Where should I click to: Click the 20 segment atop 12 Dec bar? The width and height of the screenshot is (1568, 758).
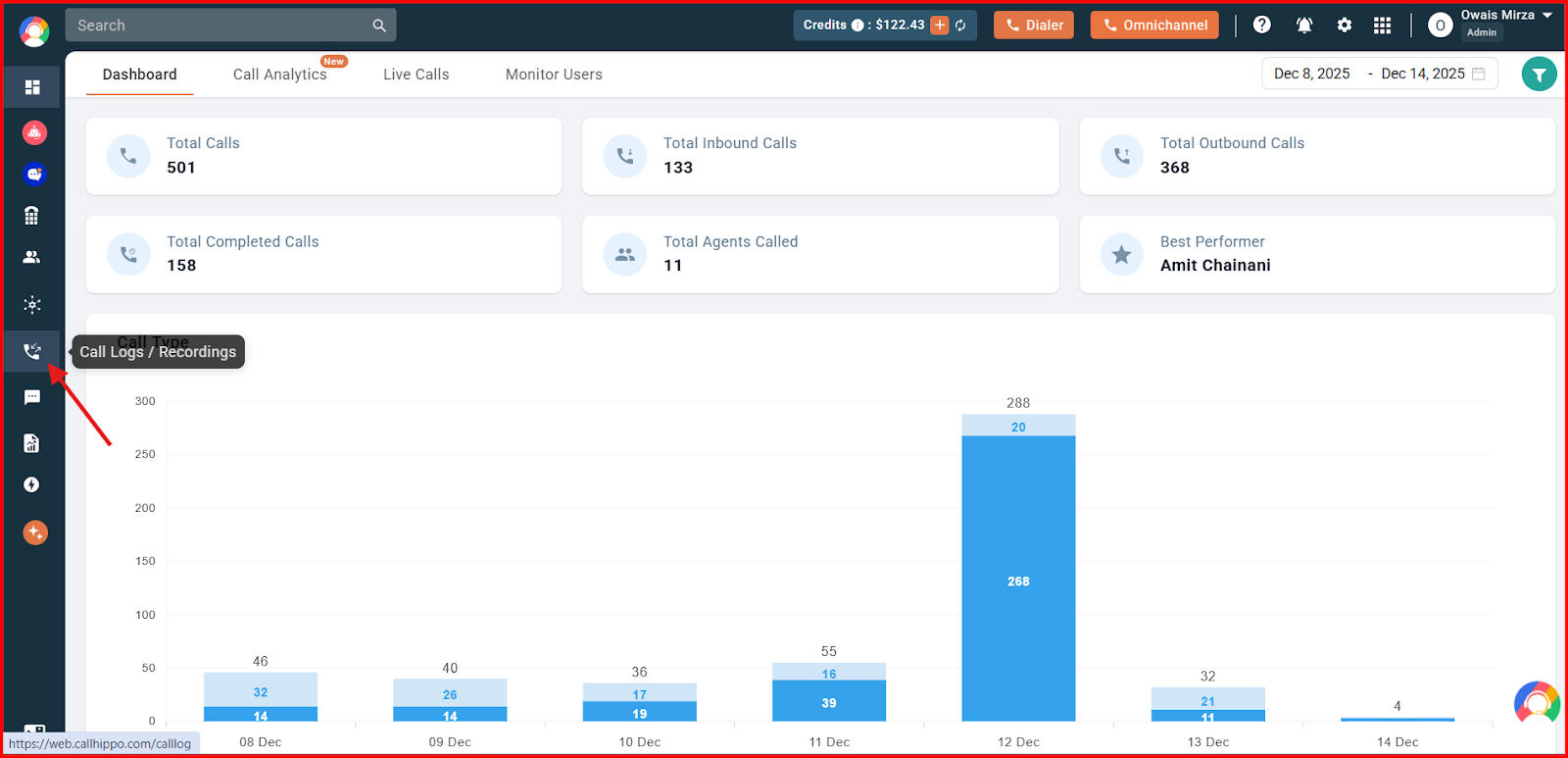[x=1018, y=426]
